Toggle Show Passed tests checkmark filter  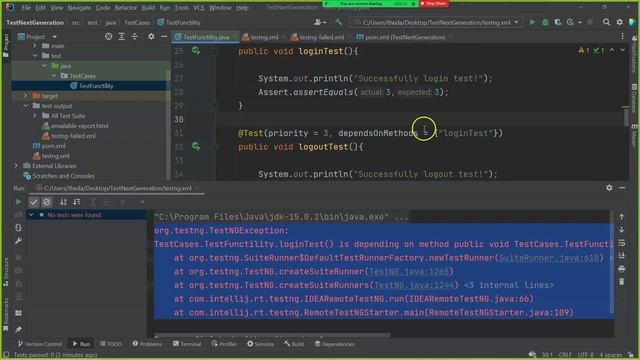point(33,202)
